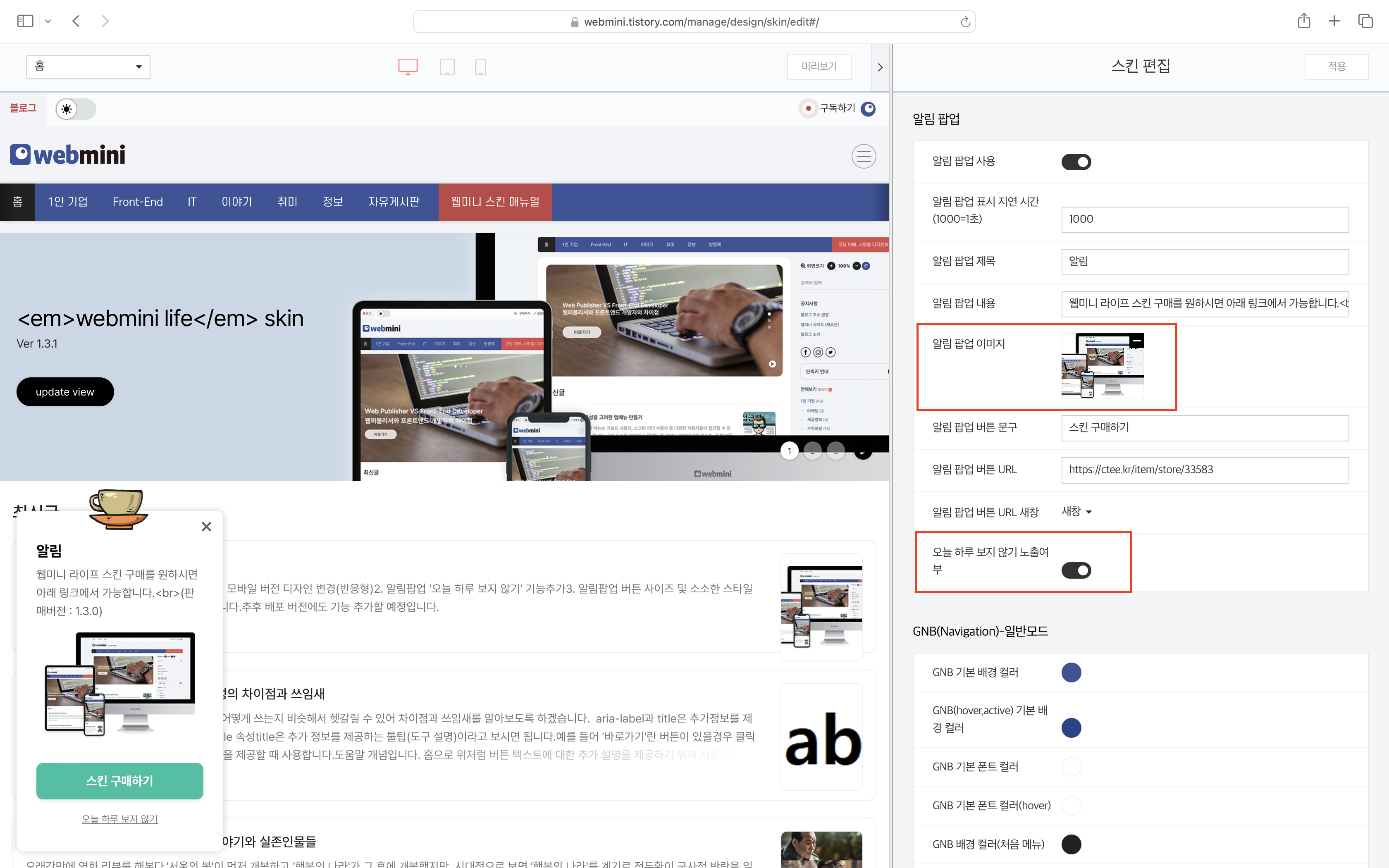This screenshot has height=868, width=1389.
Task: Select the desktop preview icon
Action: [408, 67]
